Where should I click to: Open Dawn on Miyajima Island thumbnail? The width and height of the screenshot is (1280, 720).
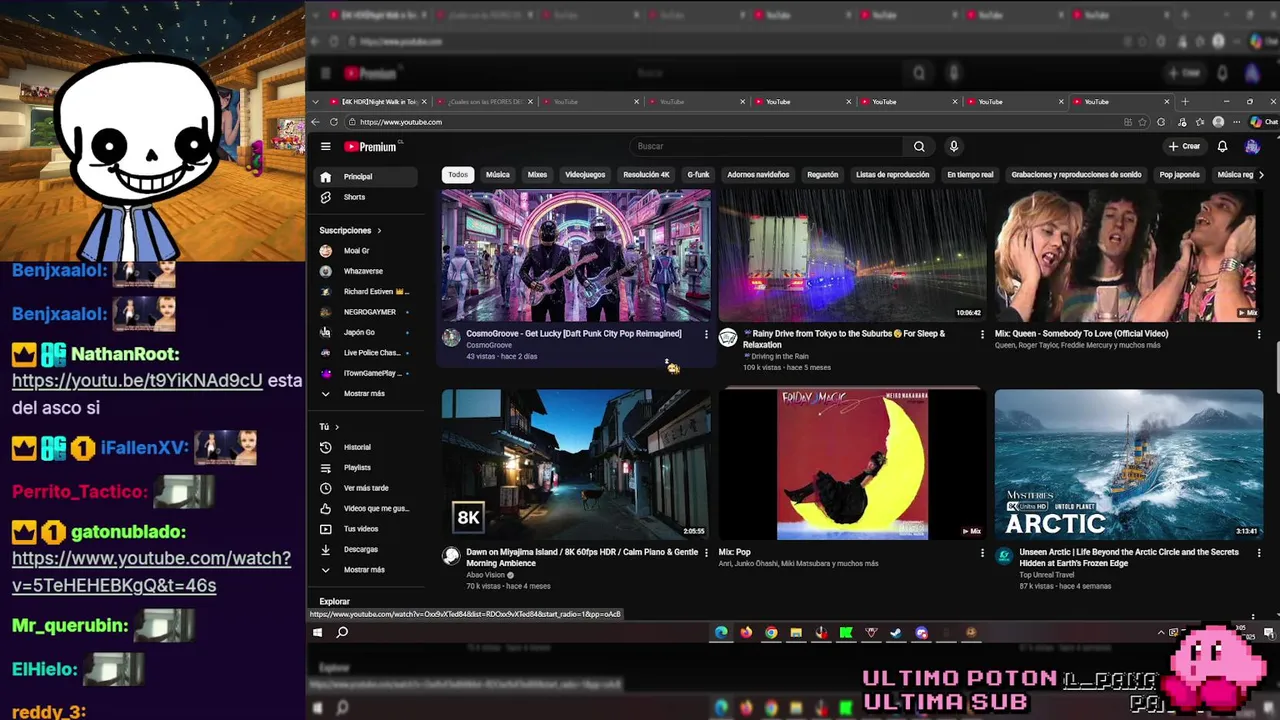(576, 464)
